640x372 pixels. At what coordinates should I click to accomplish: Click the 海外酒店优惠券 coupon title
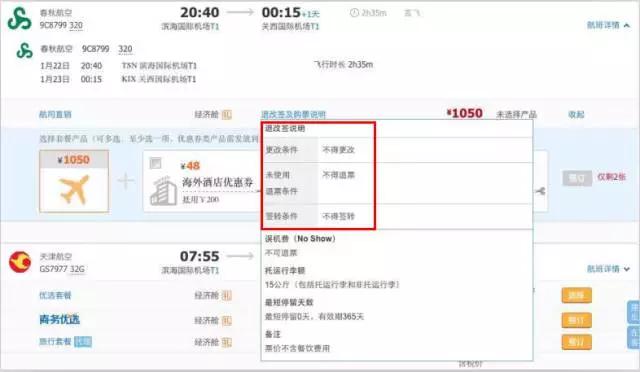(218, 183)
